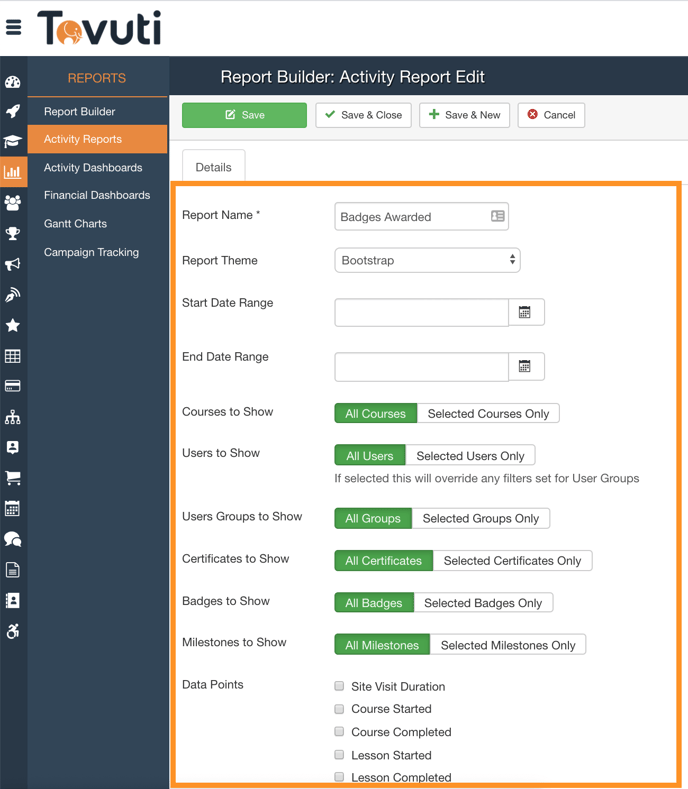688x789 pixels.
Task: Select Activity Reports menu item
Action: click(98, 139)
